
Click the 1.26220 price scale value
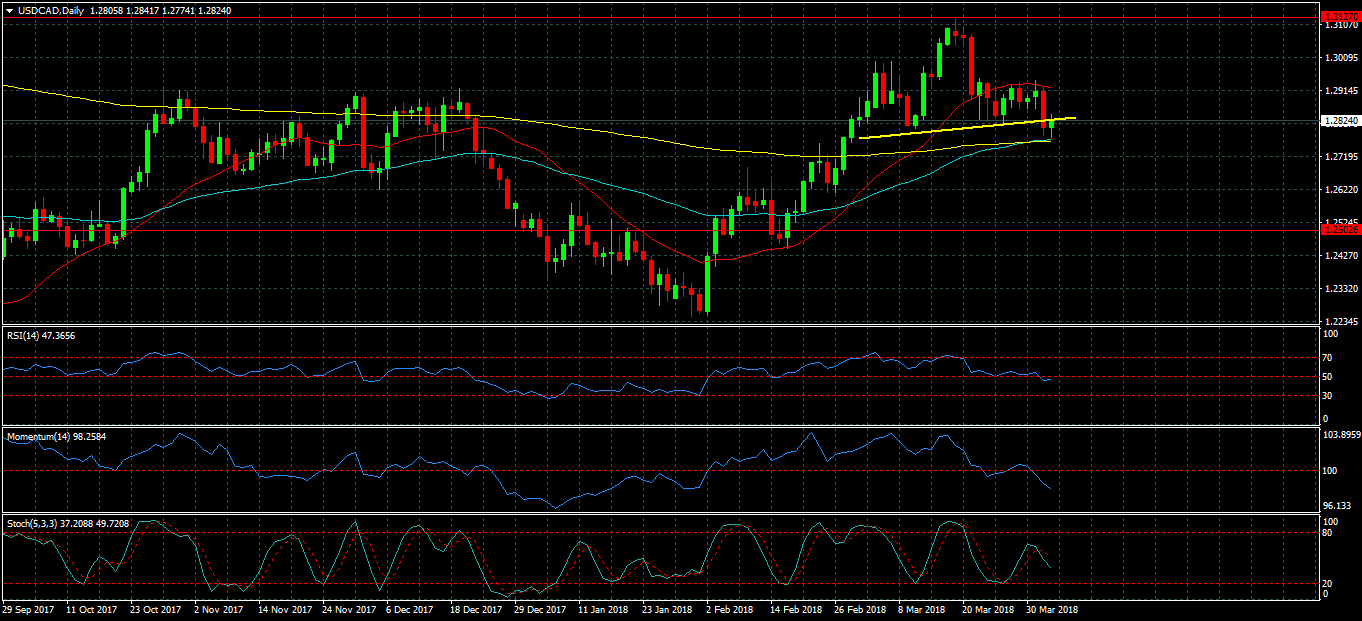click(1339, 190)
